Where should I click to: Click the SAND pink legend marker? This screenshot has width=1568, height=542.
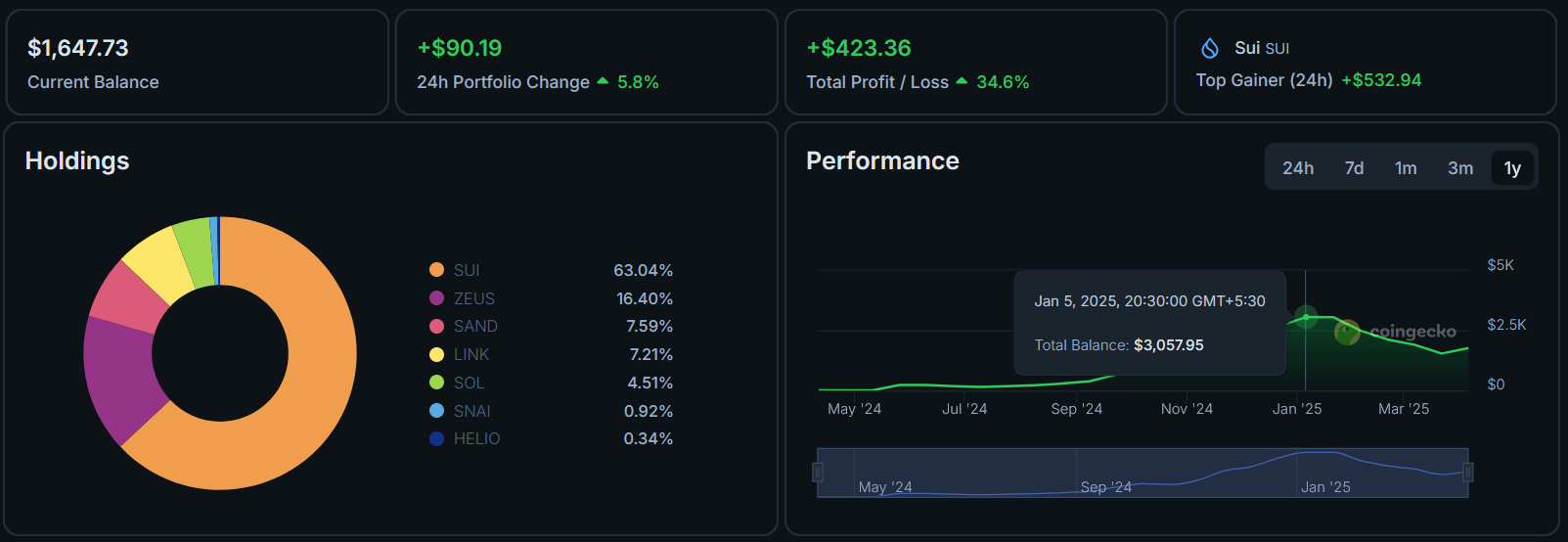point(436,326)
